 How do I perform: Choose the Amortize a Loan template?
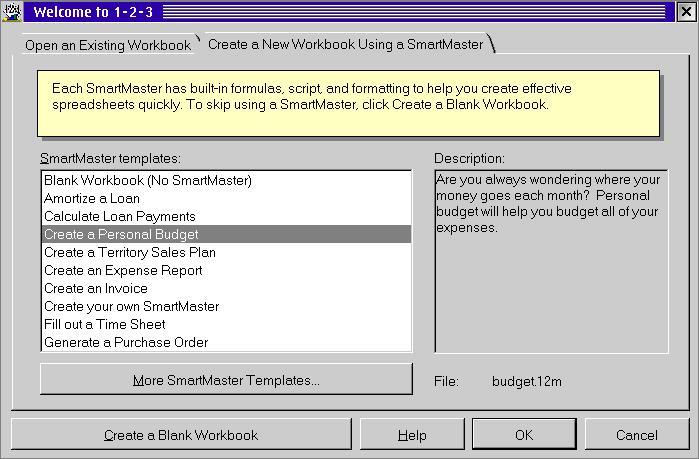pos(226,198)
